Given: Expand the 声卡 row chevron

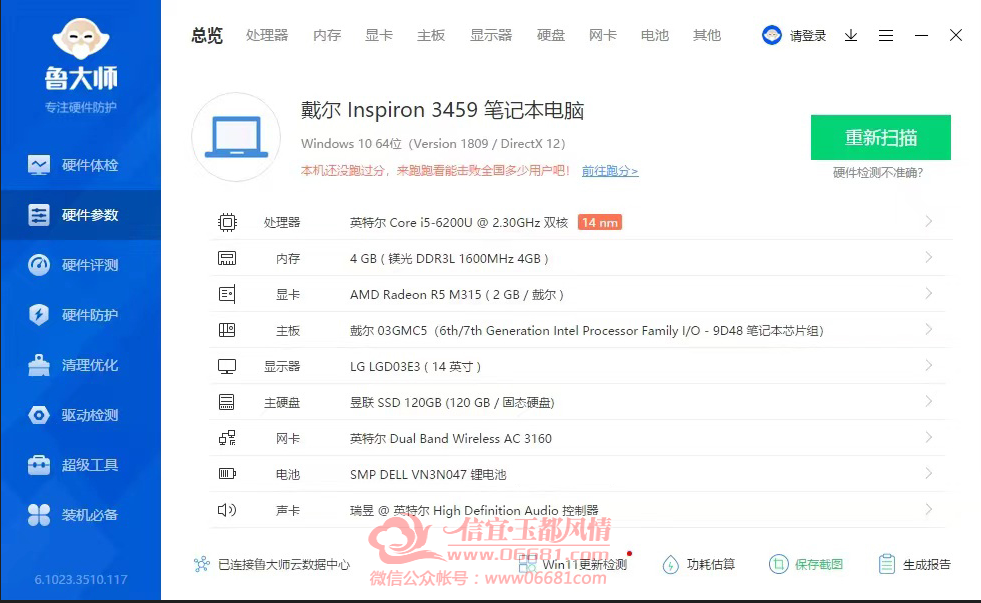Looking at the screenshot, I should (928, 510).
